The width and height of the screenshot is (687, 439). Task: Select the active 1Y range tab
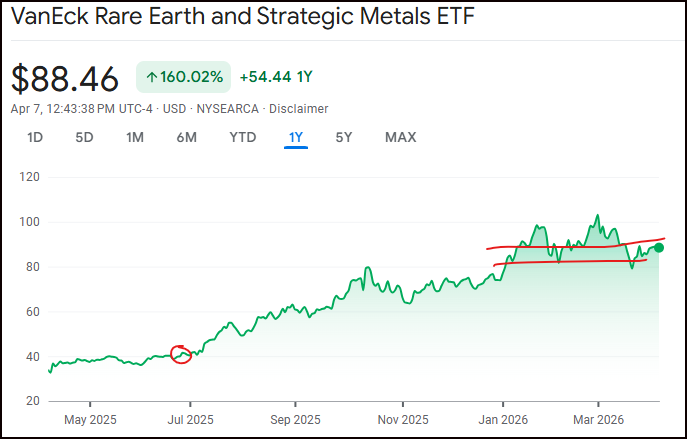coord(295,137)
